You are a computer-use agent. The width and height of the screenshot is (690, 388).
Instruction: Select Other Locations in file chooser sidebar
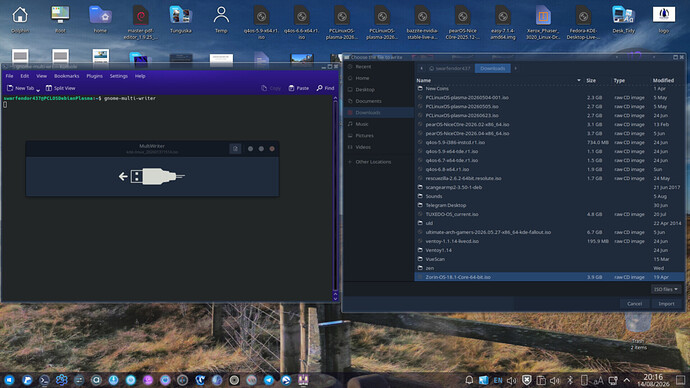378,162
